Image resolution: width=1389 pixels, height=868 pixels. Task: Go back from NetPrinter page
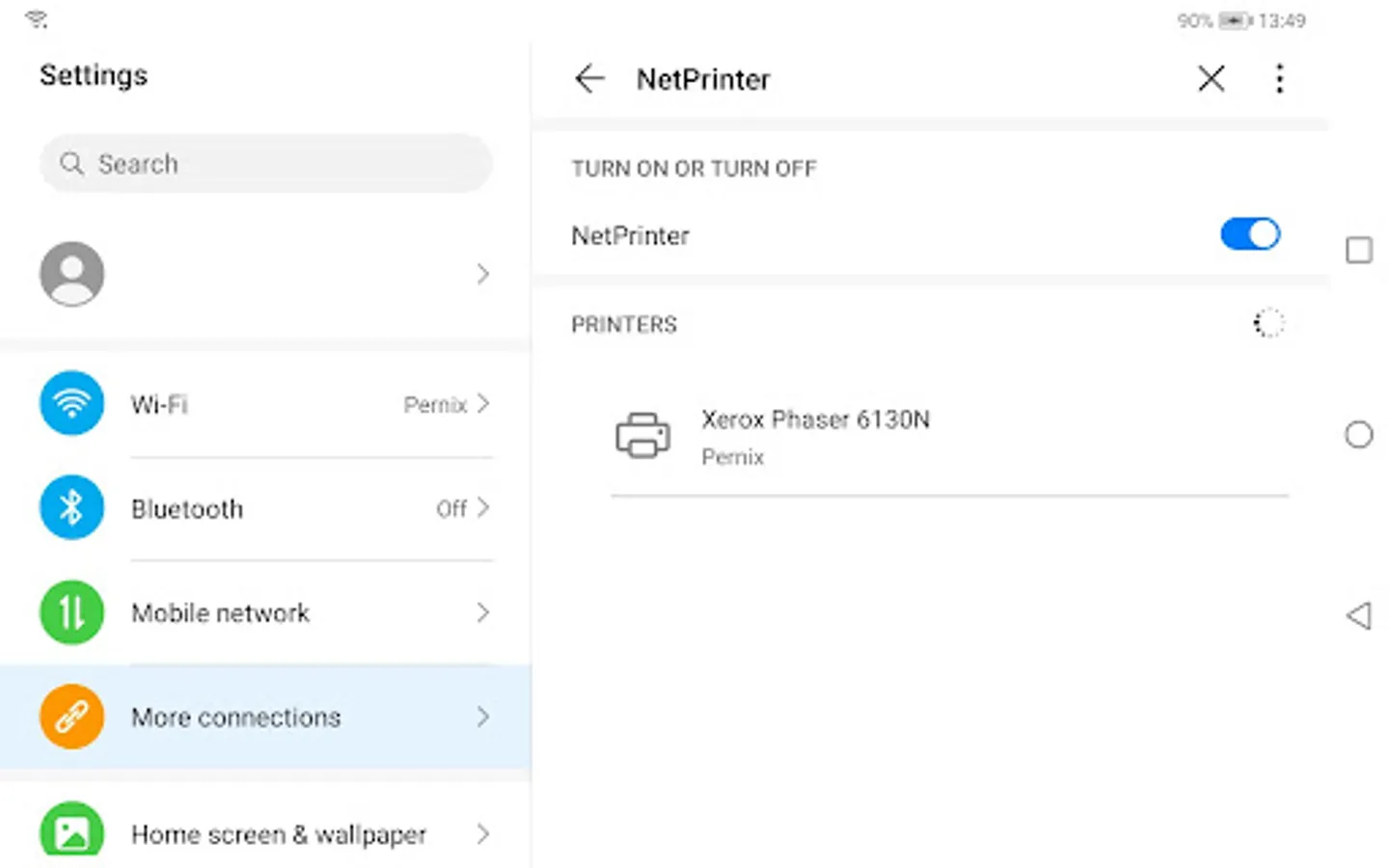coord(589,78)
